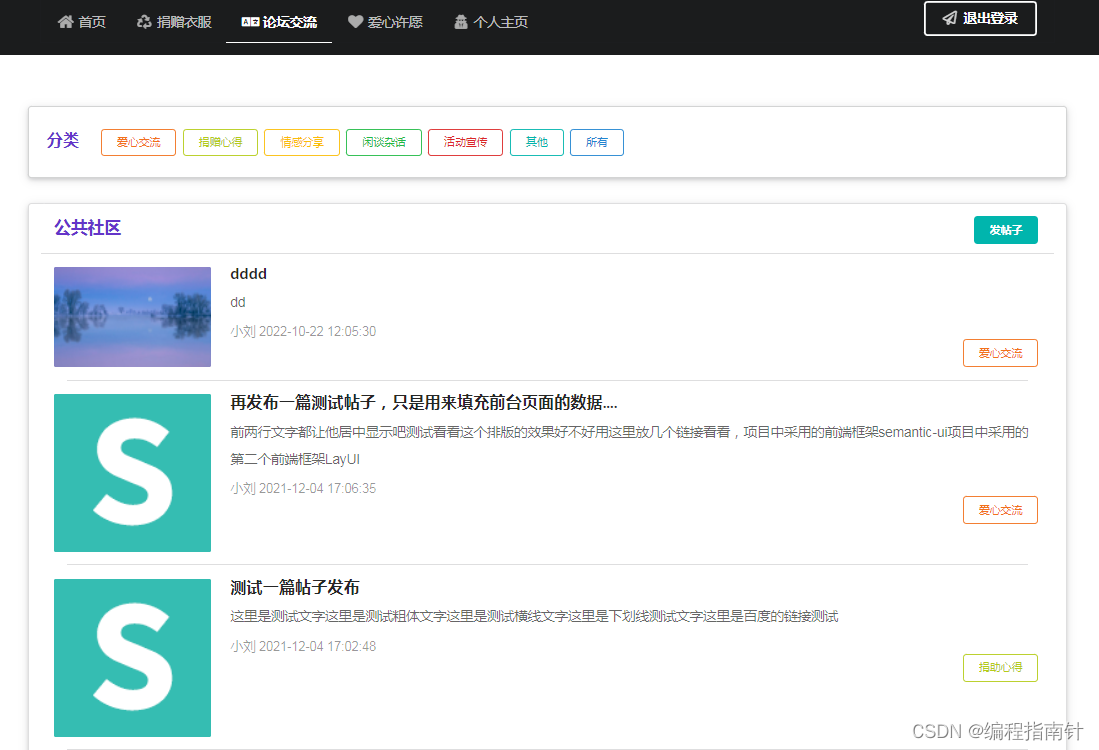Screen dimensions: 1099x750
Task: Click the 发帖子 button
Action: point(1006,230)
